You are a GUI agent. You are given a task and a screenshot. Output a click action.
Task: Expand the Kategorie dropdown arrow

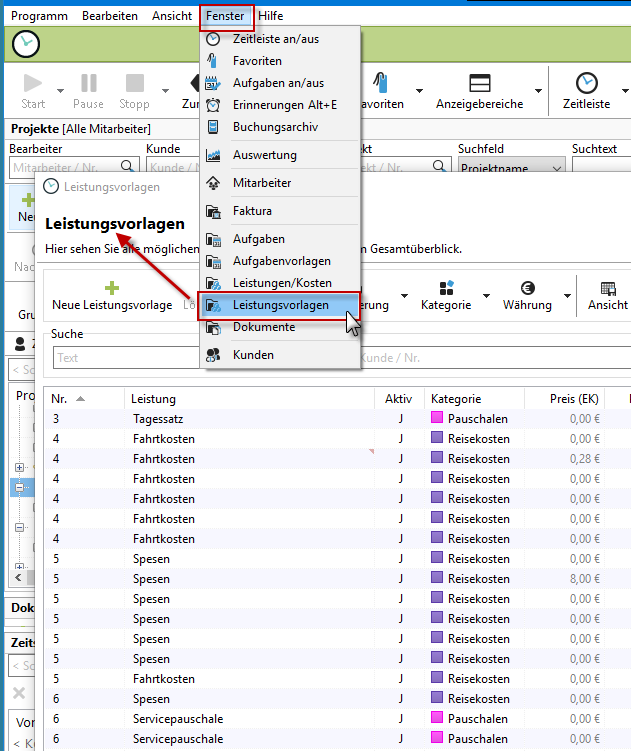(487, 296)
